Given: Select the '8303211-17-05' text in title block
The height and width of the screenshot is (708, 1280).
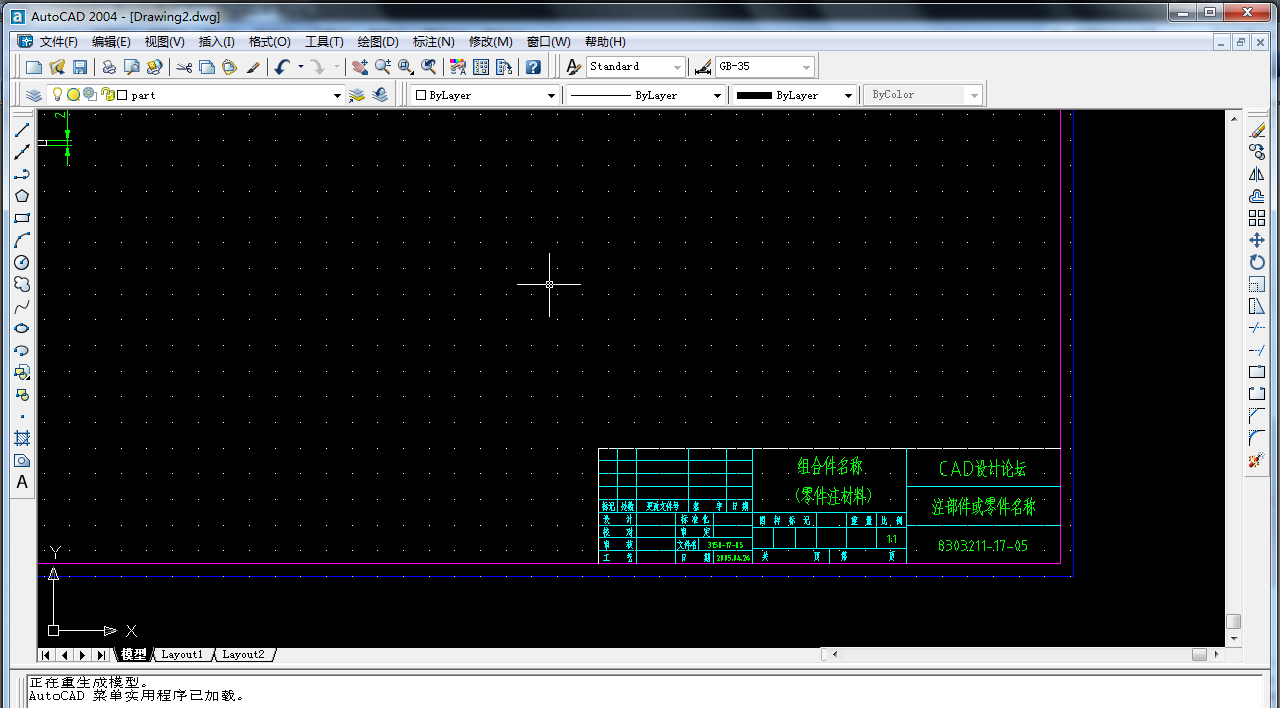Looking at the screenshot, I should click(983, 546).
